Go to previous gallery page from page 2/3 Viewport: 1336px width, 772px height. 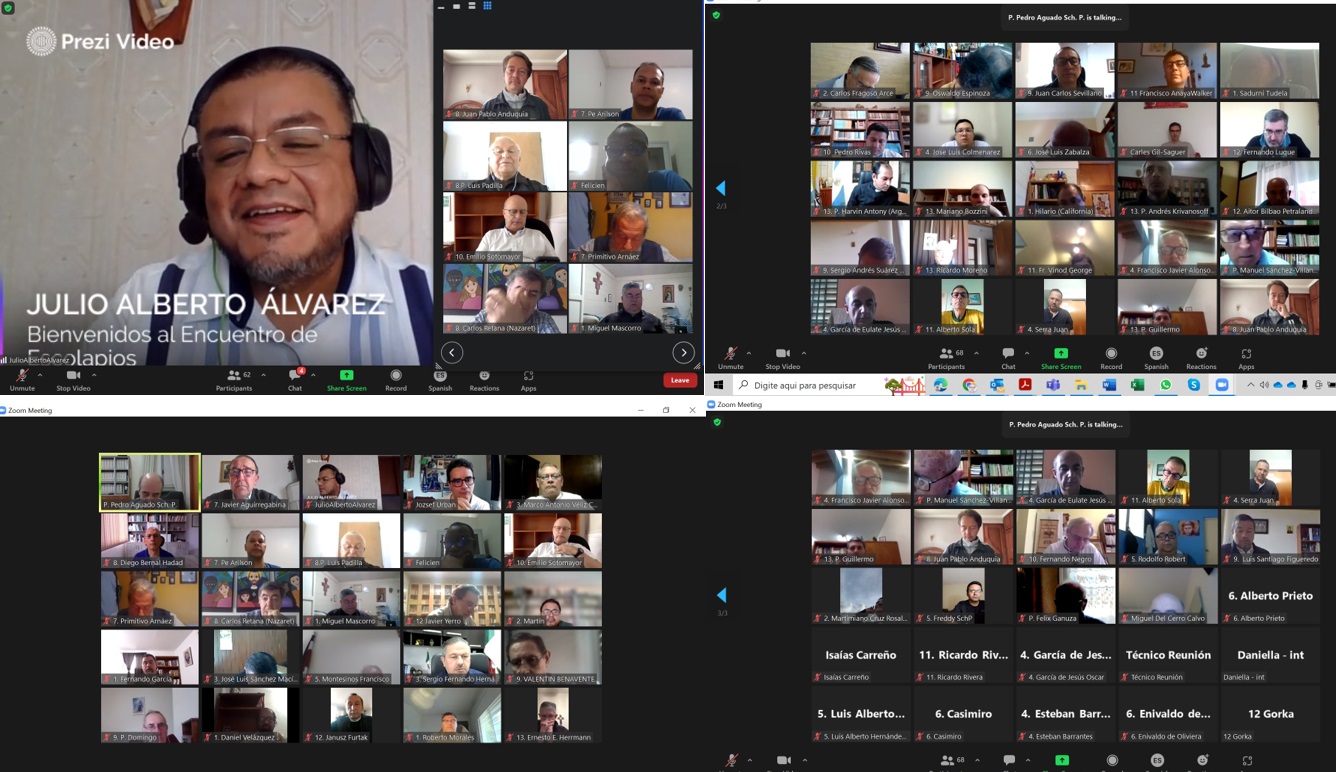[x=720, y=188]
